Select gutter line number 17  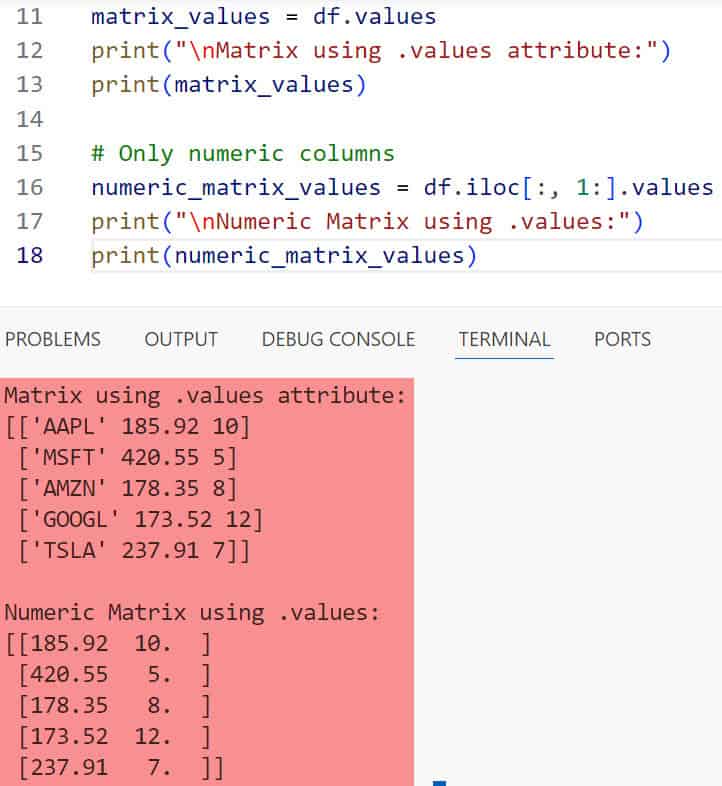tap(30, 221)
